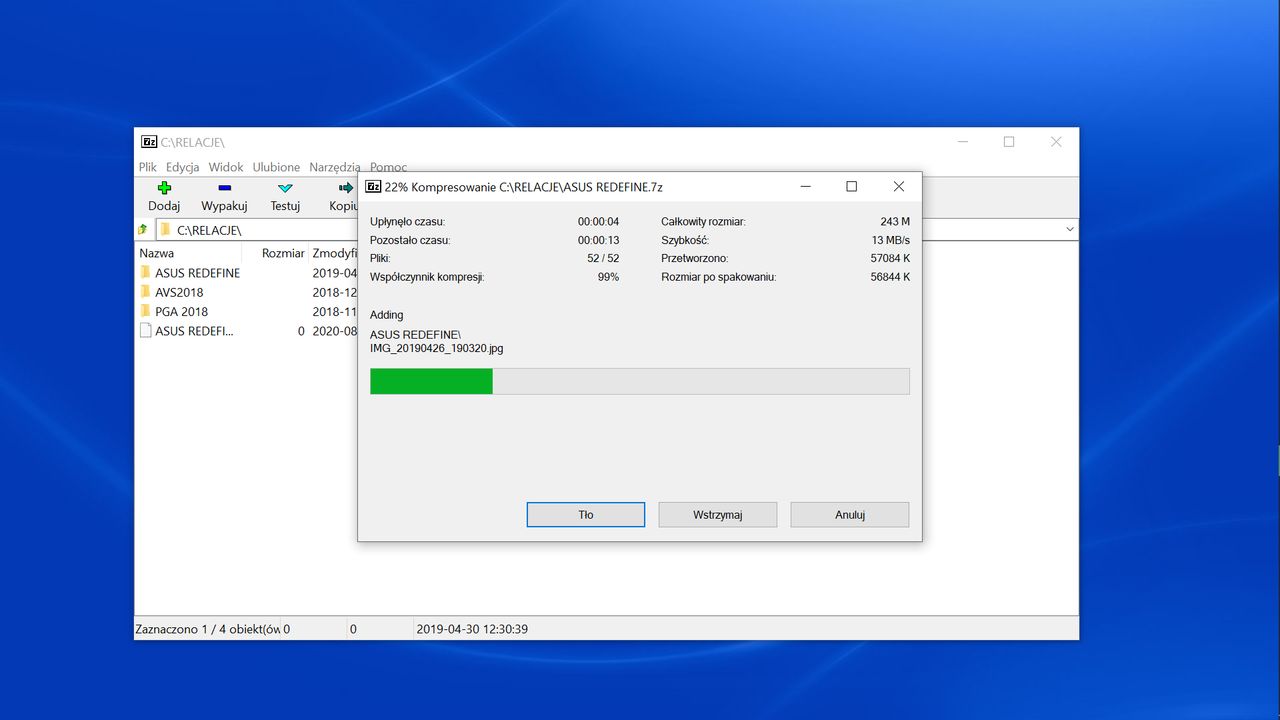
Task: Click the Szybkość label in the dialog
Action: 685,240
